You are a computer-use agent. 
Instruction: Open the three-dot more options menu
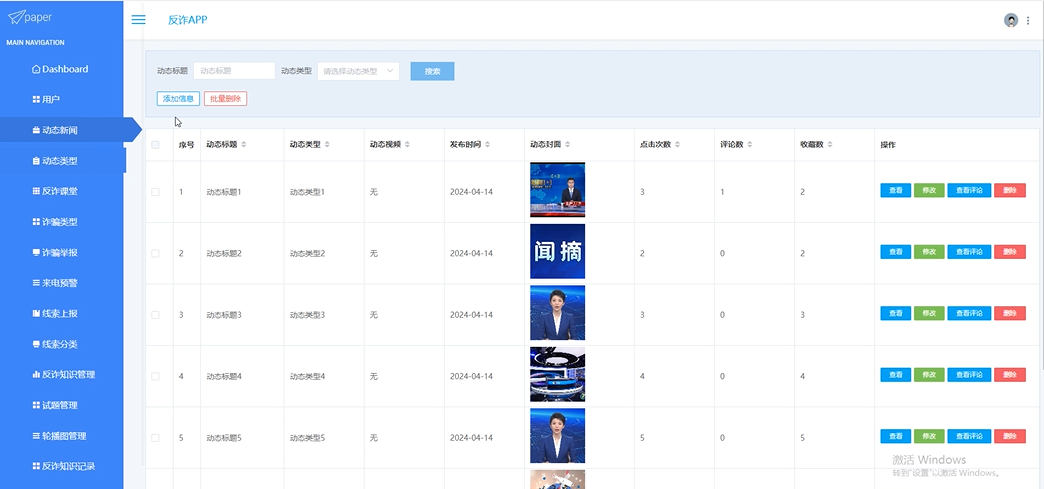(1028, 21)
